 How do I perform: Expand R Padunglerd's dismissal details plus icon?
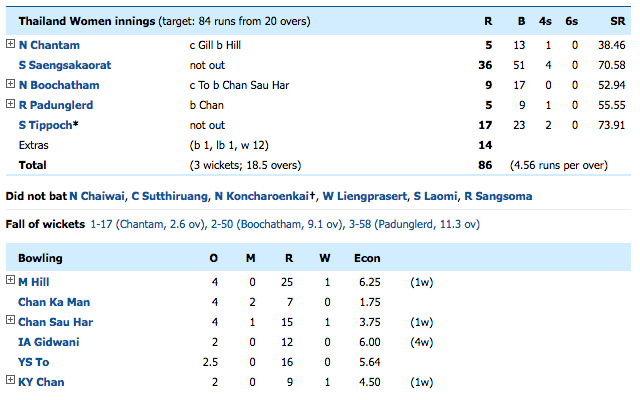[10, 105]
